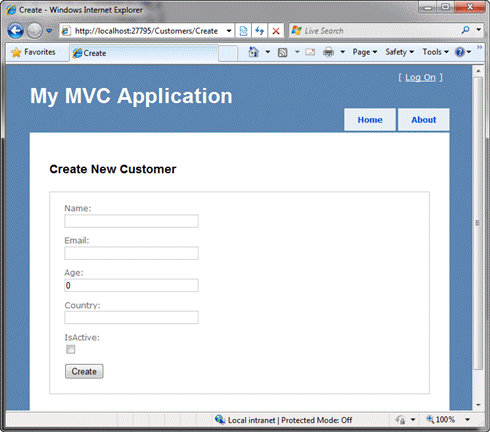Click into the Email text field
The height and width of the screenshot is (432, 490).
coord(131,253)
